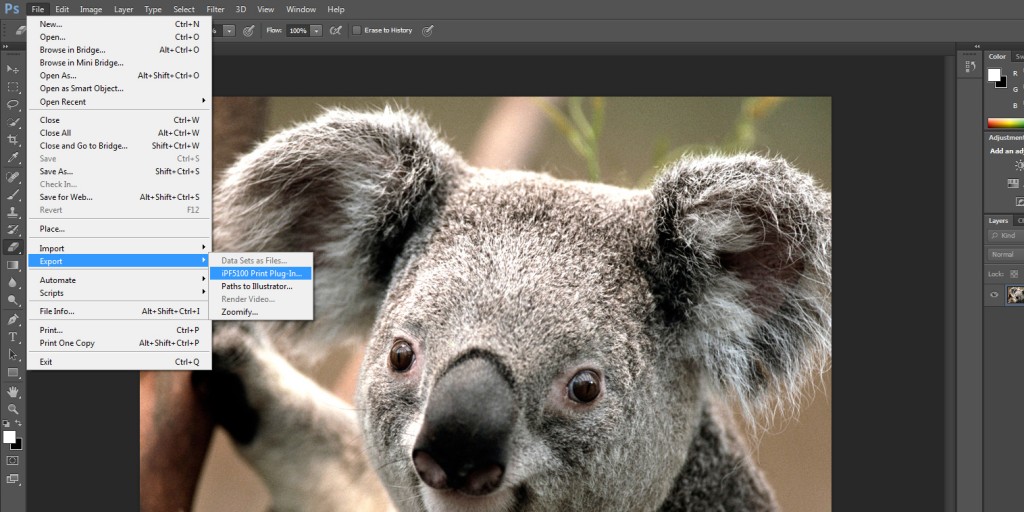Select the Path Selection tool

pos(12,355)
